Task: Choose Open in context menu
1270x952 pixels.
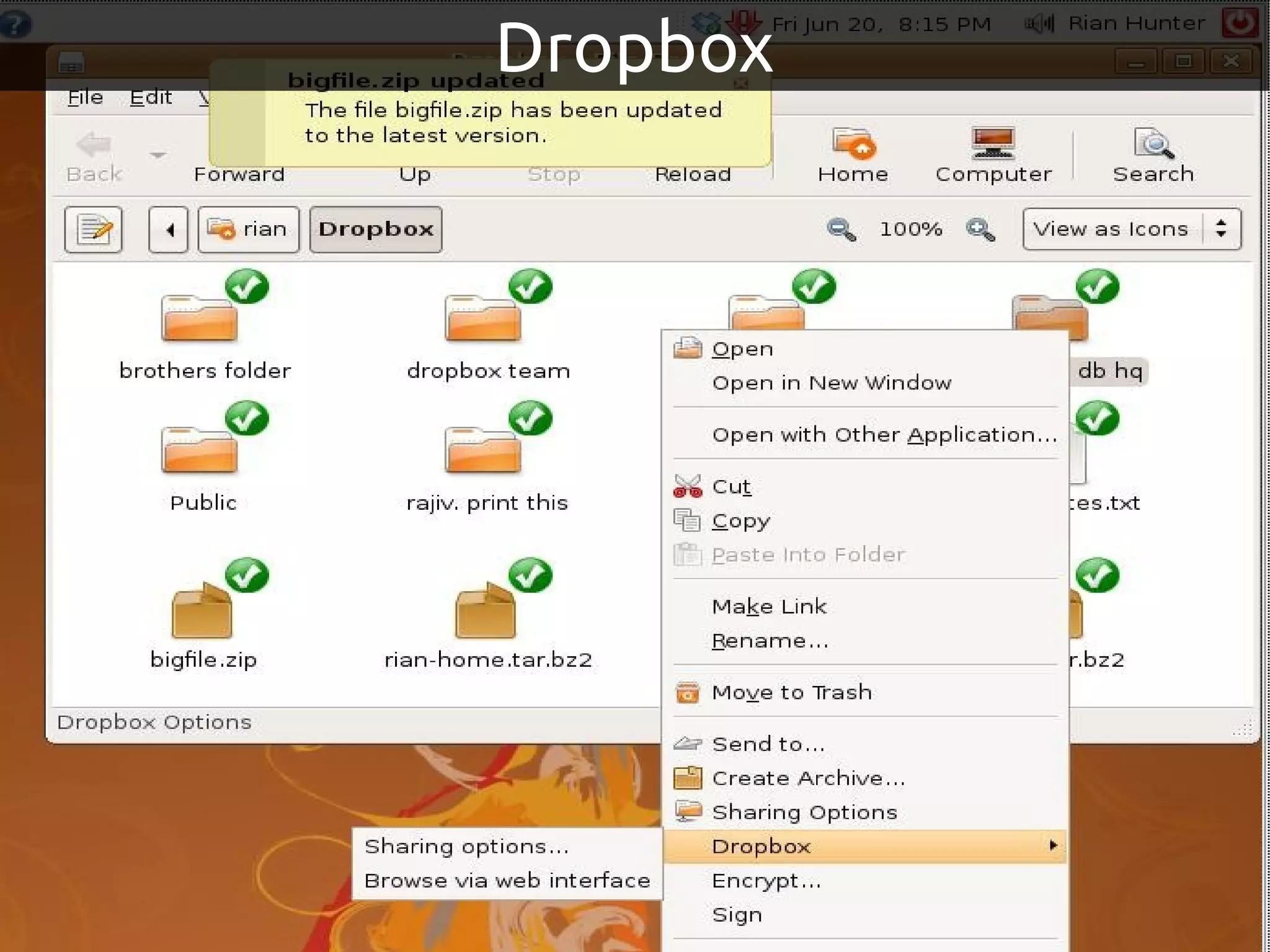Action: (865, 349)
